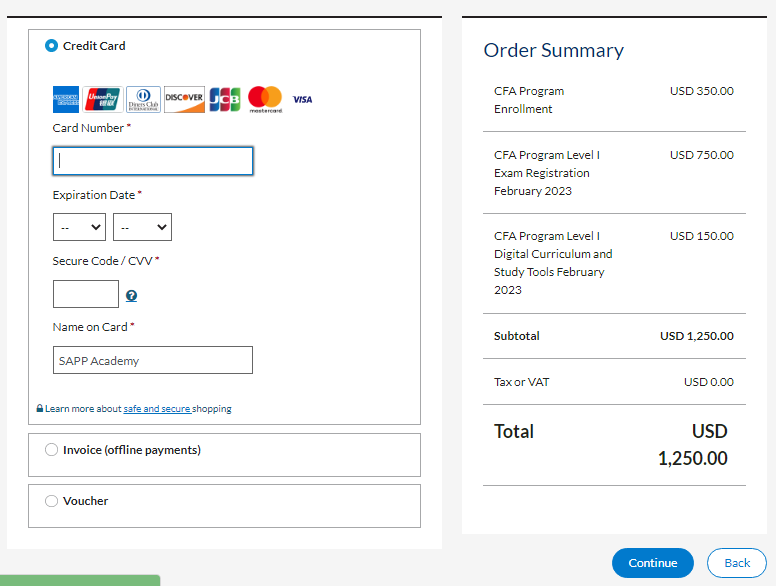Screen dimensions: 776x586
Task: Click the Mastercard logo
Action: click(x=265, y=99)
